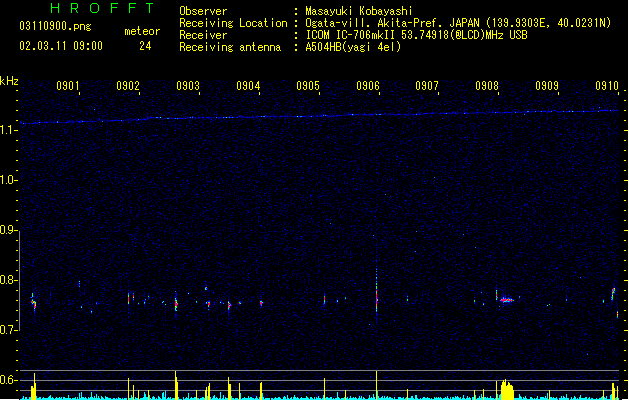Viewport: 629px width, 400px height.
Task: Click the 0903 time marker
Action: 188,86
